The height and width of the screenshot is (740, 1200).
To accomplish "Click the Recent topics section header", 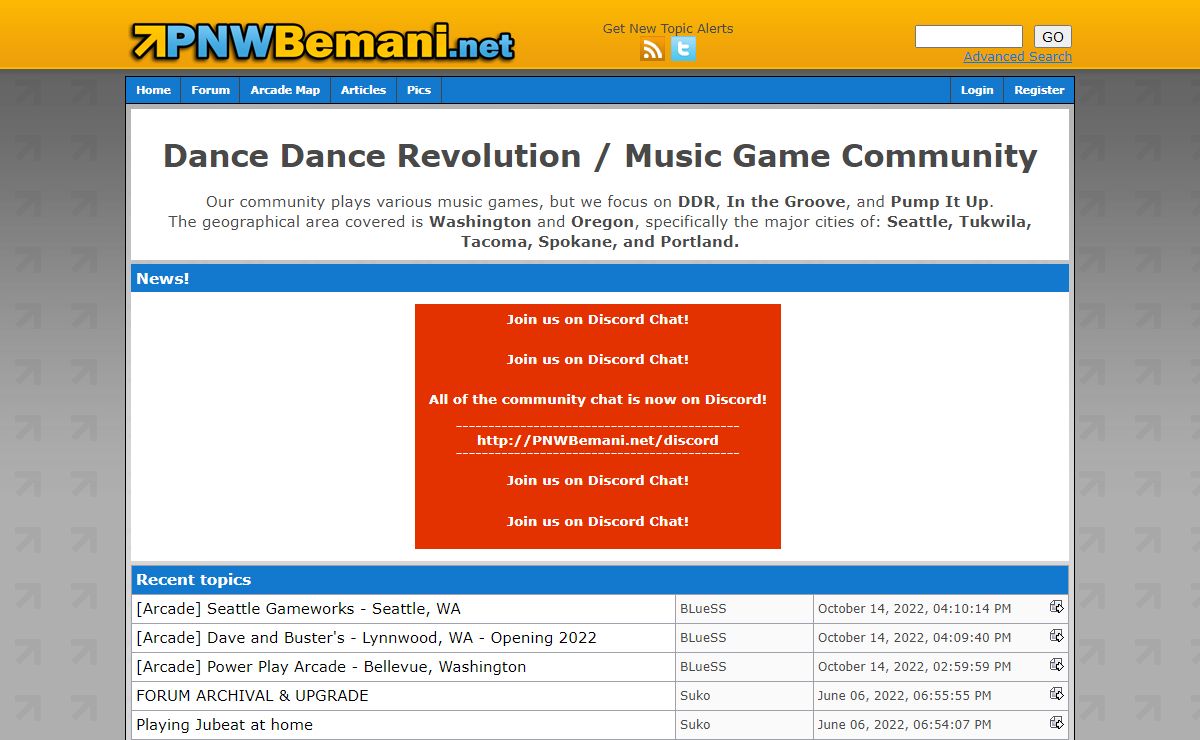I will point(600,580).
